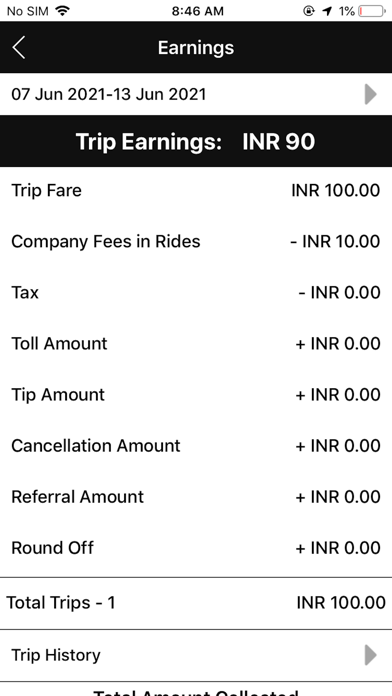This screenshot has width=392, height=696.
Task: Tap the battery indicator icon
Action: (x=372, y=11)
